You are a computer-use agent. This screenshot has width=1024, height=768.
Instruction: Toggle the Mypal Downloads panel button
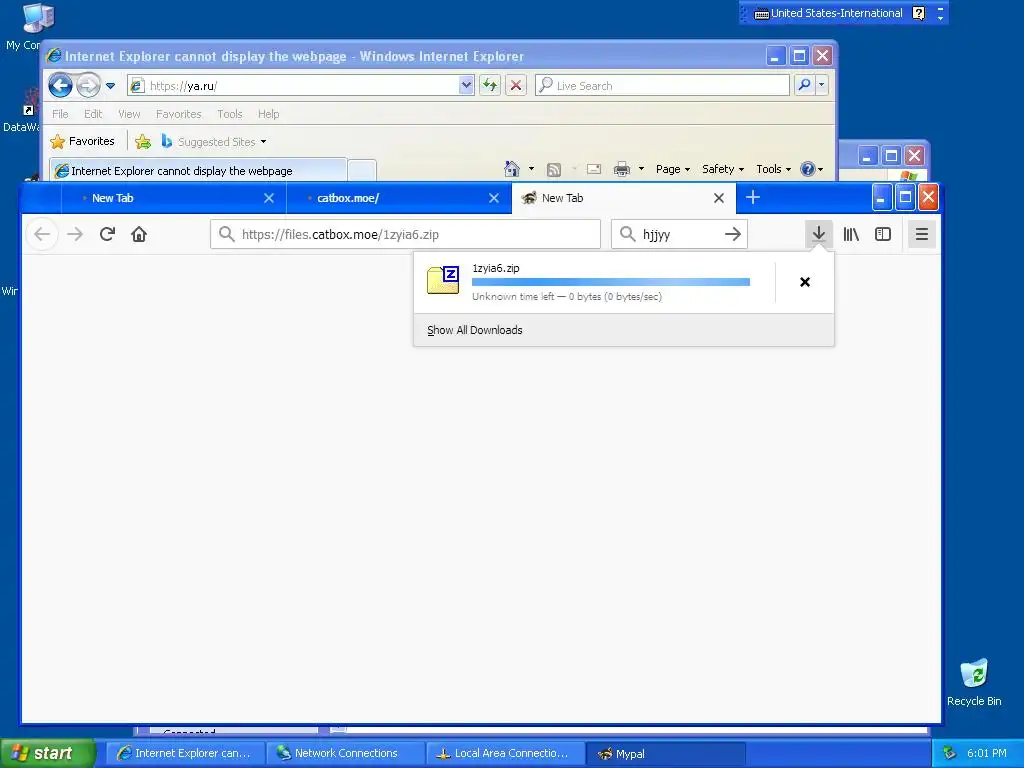818,234
